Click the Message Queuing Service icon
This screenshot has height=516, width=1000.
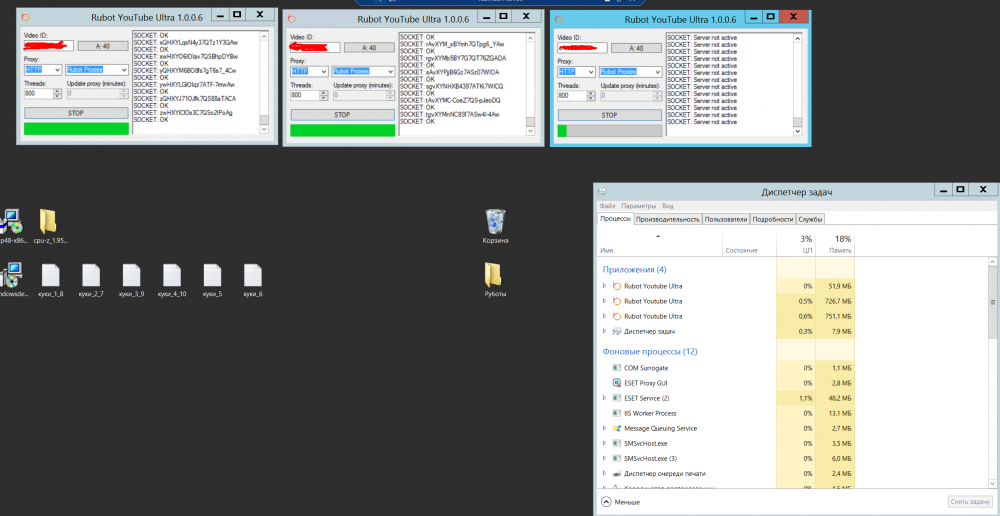tap(617, 428)
